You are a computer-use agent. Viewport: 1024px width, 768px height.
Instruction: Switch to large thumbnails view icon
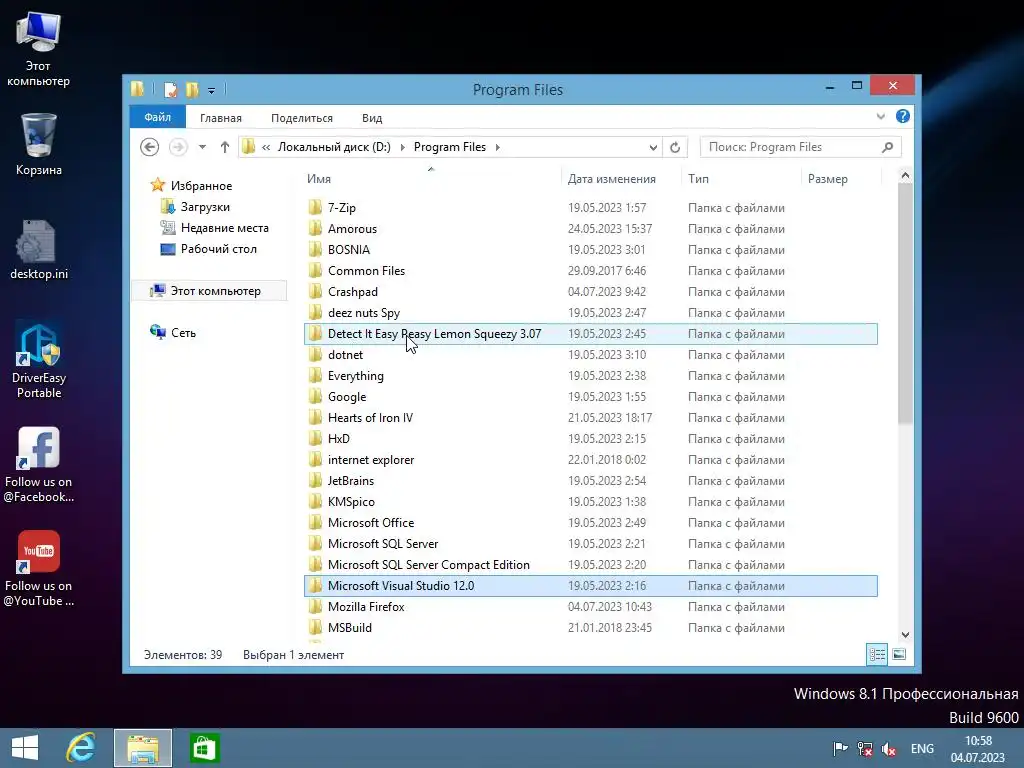899,654
